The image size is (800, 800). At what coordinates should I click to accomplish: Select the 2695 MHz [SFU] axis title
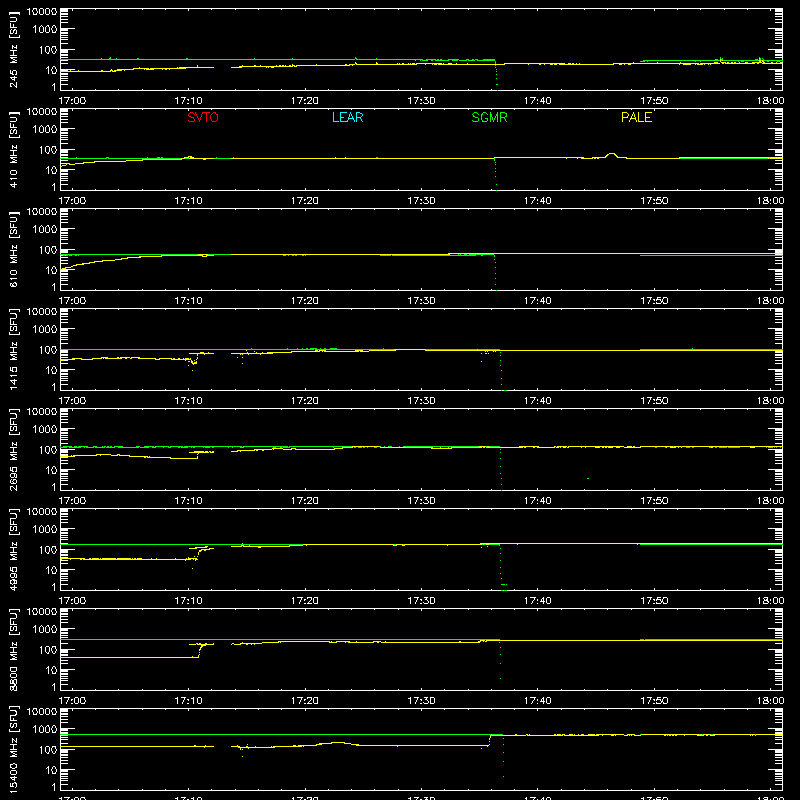[14, 449]
